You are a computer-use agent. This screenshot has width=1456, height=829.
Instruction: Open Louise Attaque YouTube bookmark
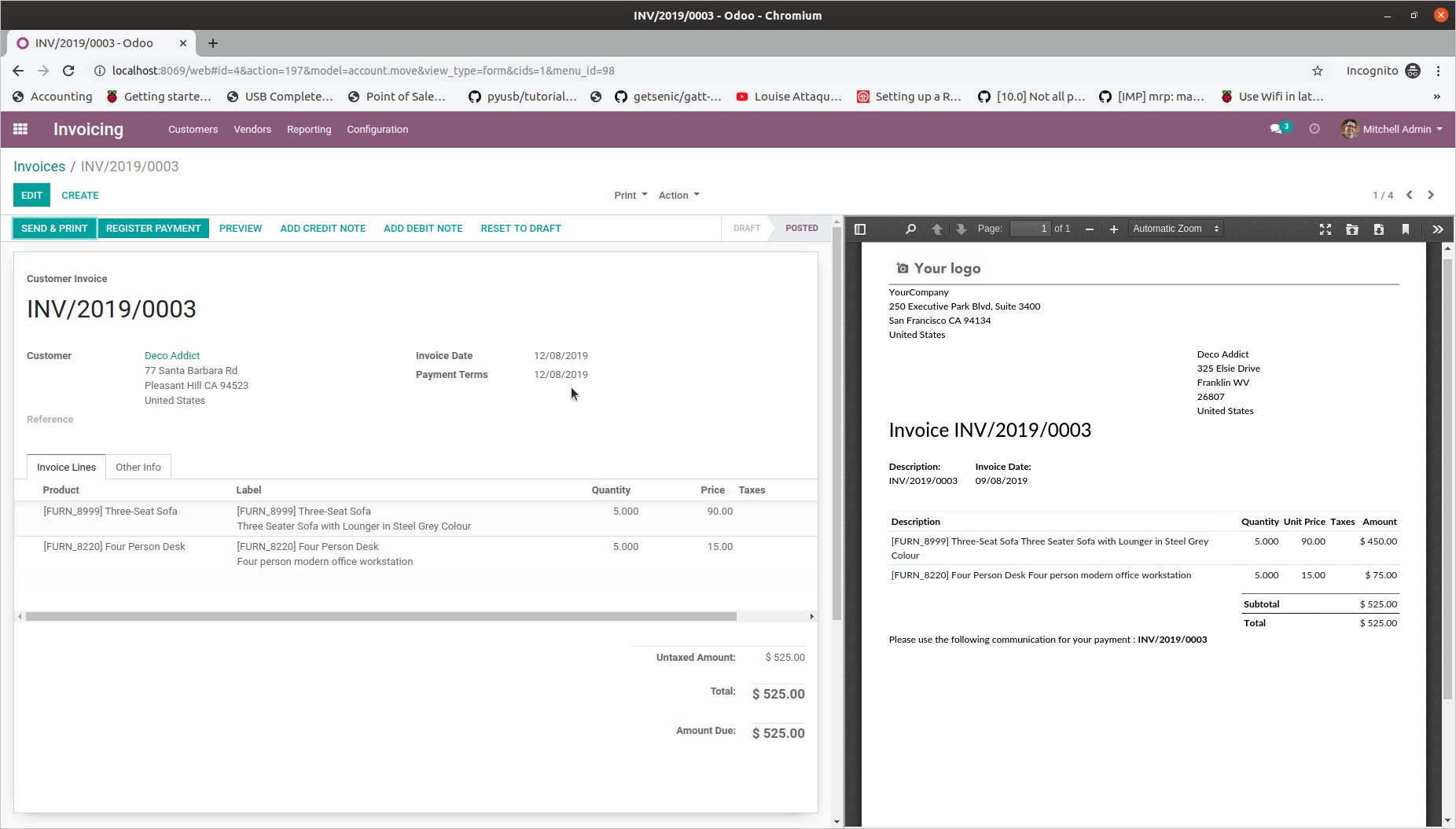coord(789,97)
